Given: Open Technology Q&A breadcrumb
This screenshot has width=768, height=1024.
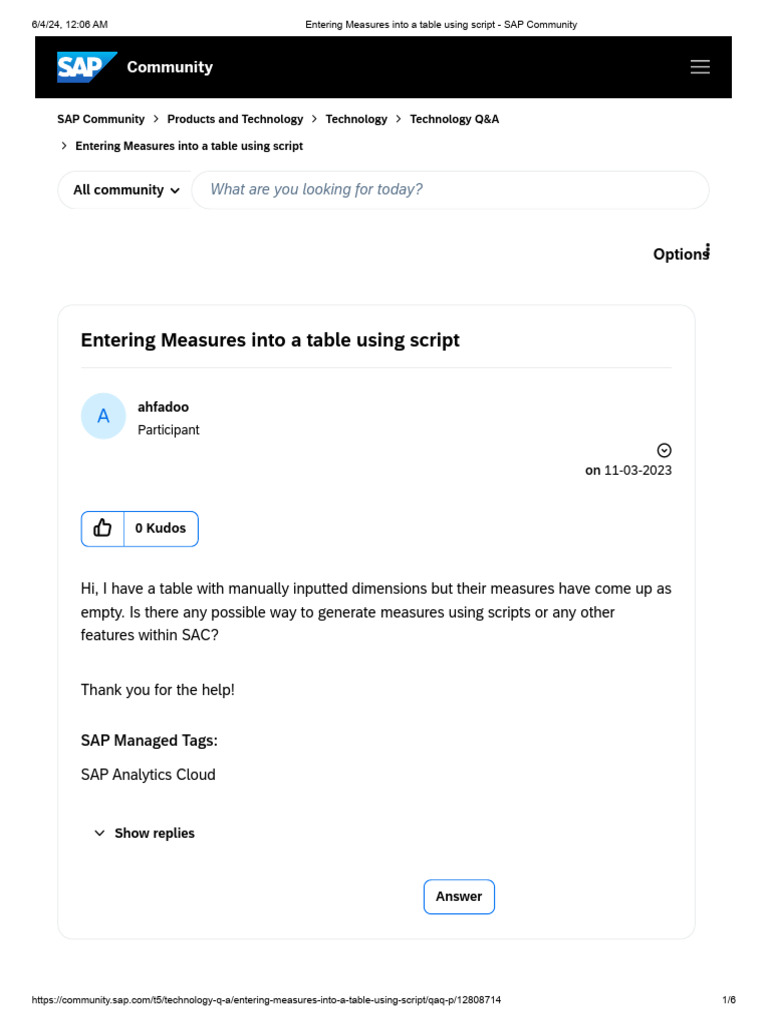Looking at the screenshot, I should click(x=454, y=119).
